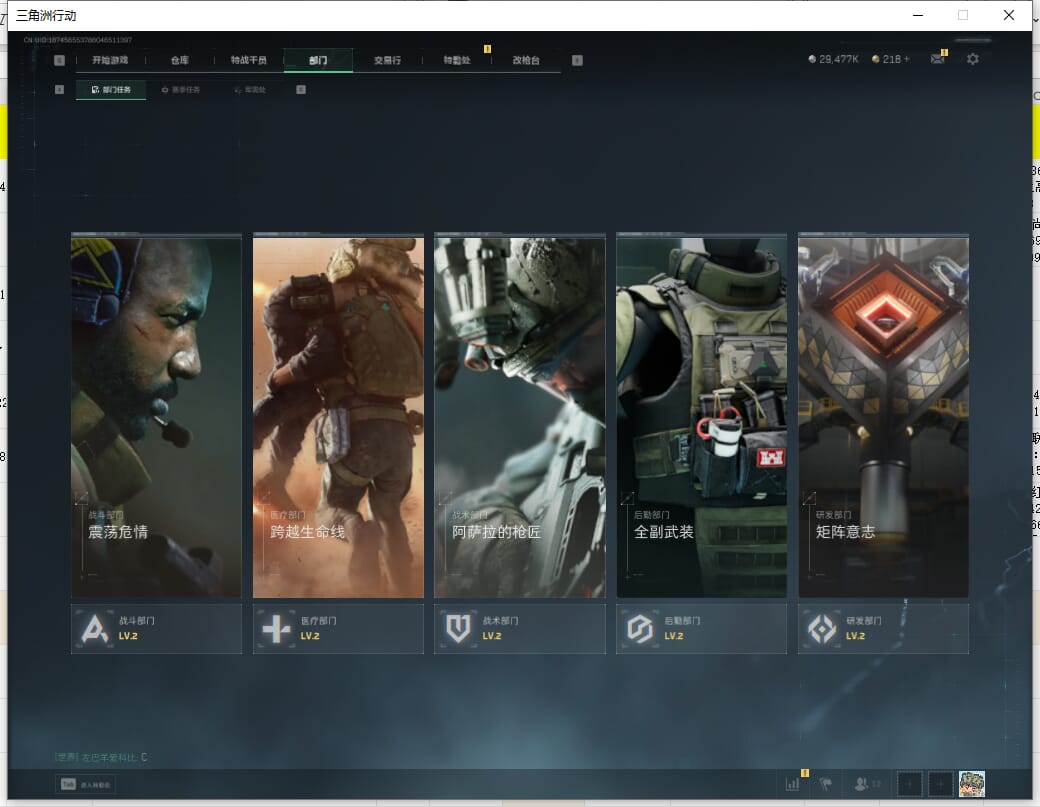The width and height of the screenshot is (1040, 807).
Task: Click the player avatar in bottom right
Action: tap(972, 784)
